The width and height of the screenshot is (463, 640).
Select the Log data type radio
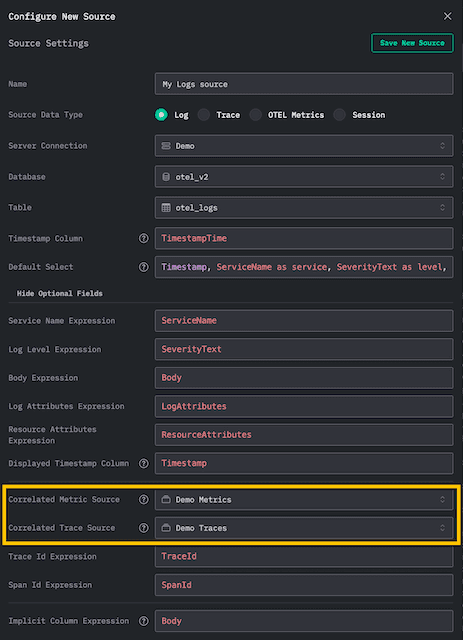pos(161,115)
